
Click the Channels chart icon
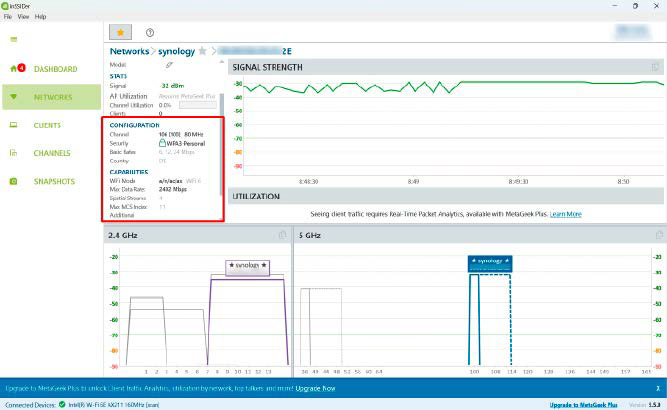click(x=13, y=153)
